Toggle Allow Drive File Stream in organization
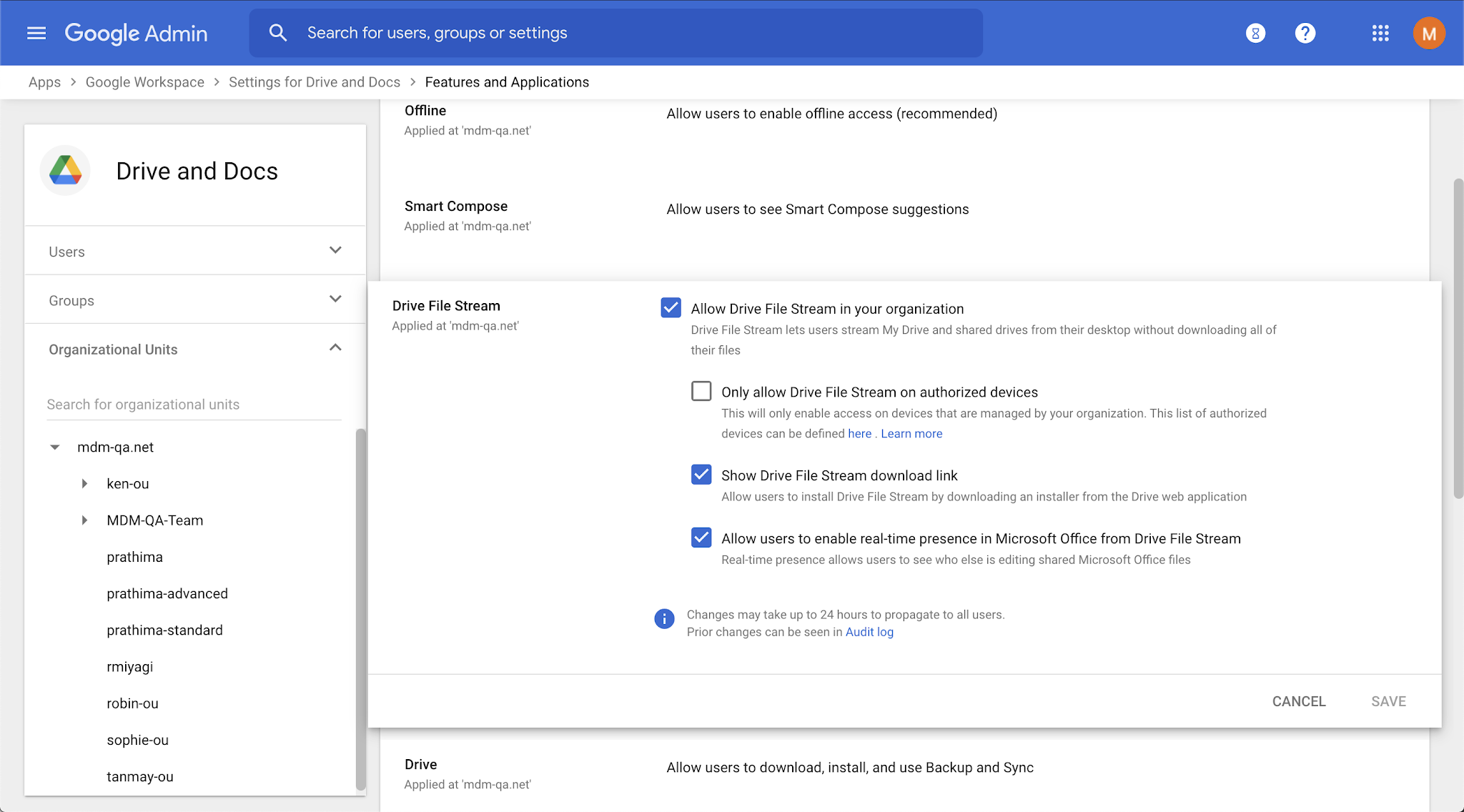This screenshot has width=1464, height=812. [669, 308]
